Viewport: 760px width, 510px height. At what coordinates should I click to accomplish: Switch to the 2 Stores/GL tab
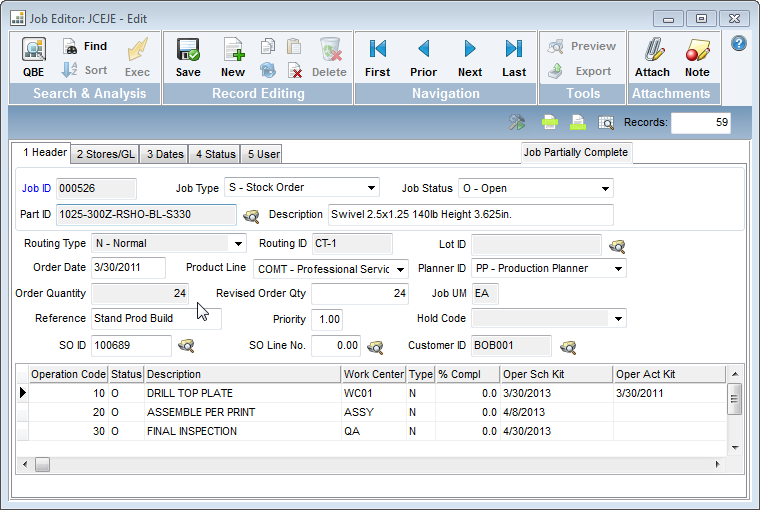click(105, 154)
